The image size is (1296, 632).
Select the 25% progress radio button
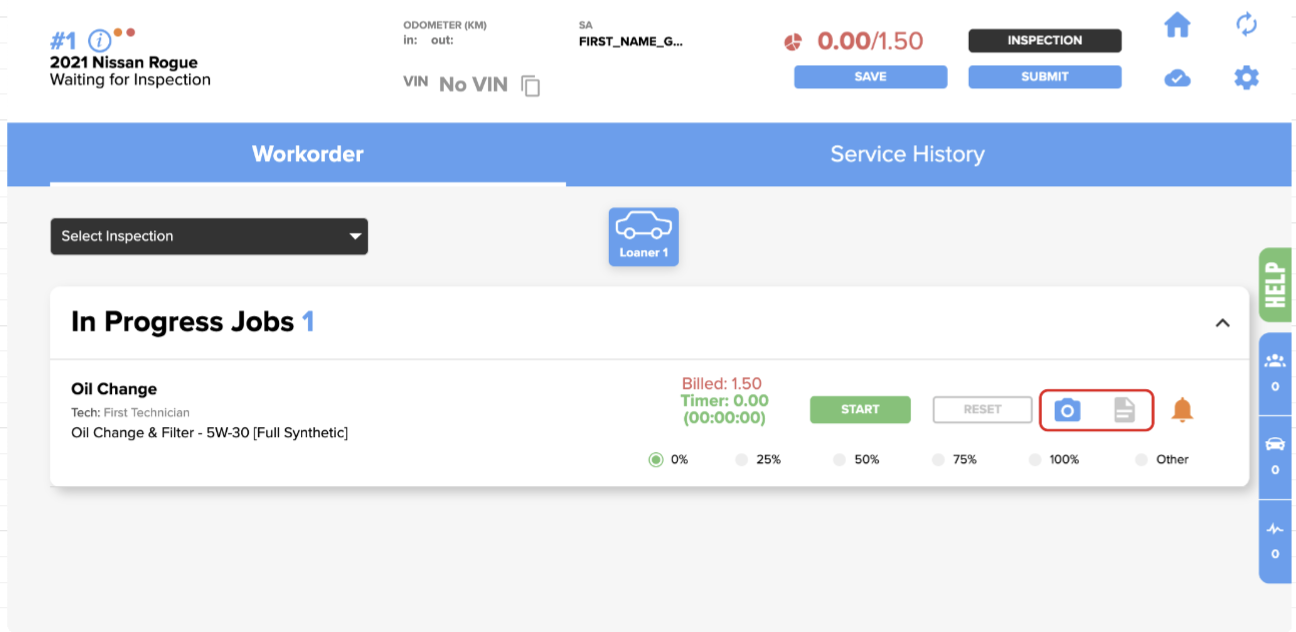pos(741,460)
